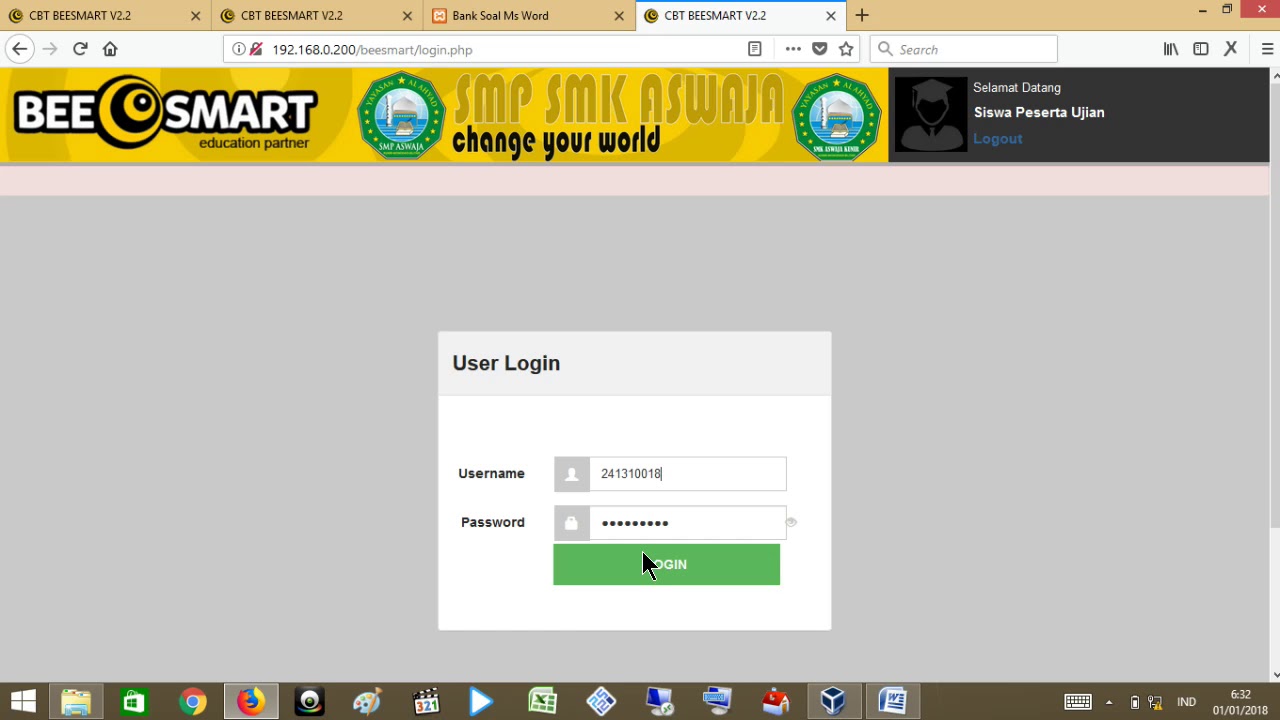Open Windows Store from the taskbar
Viewport: 1280px width, 720px height.
tap(134, 702)
